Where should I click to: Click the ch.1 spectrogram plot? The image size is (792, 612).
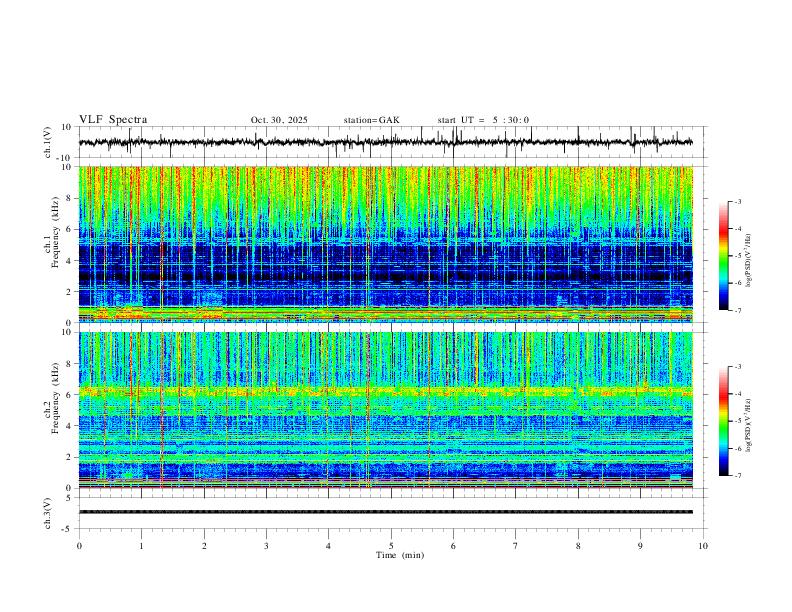(x=385, y=244)
